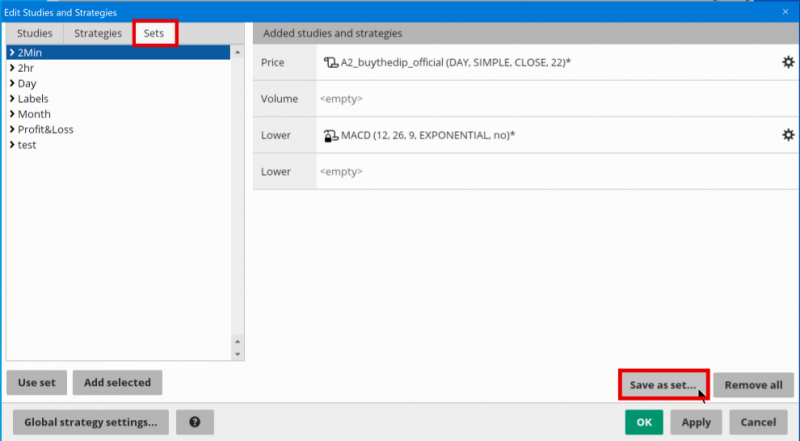Image resolution: width=800 pixels, height=441 pixels.
Task: Expand the 2hr set in list
Action: click(11, 67)
